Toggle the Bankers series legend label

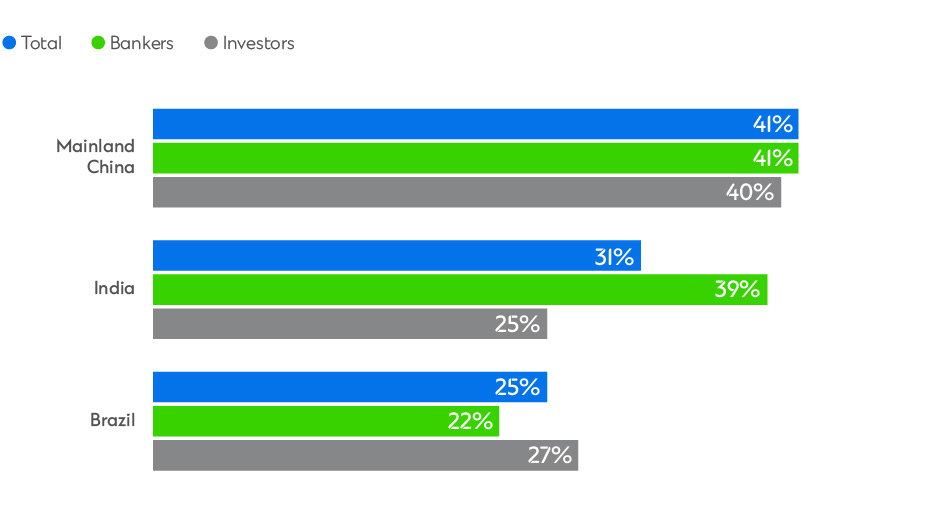[x=141, y=43]
